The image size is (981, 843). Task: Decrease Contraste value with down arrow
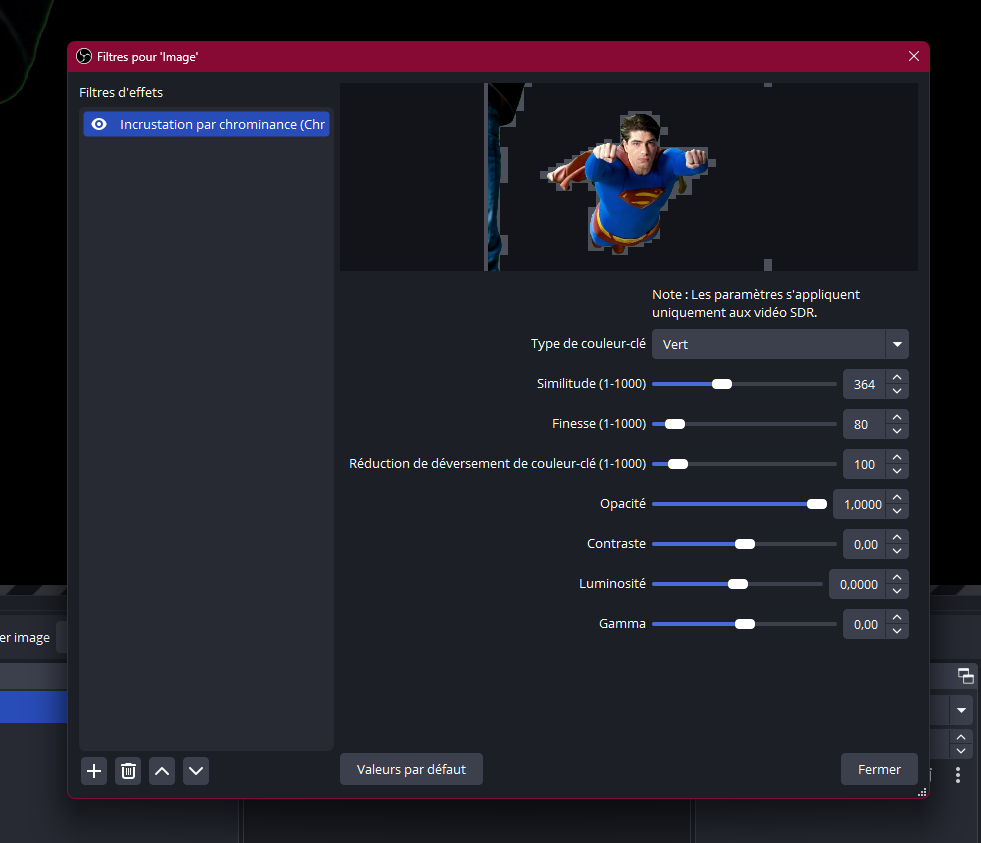[x=897, y=551]
